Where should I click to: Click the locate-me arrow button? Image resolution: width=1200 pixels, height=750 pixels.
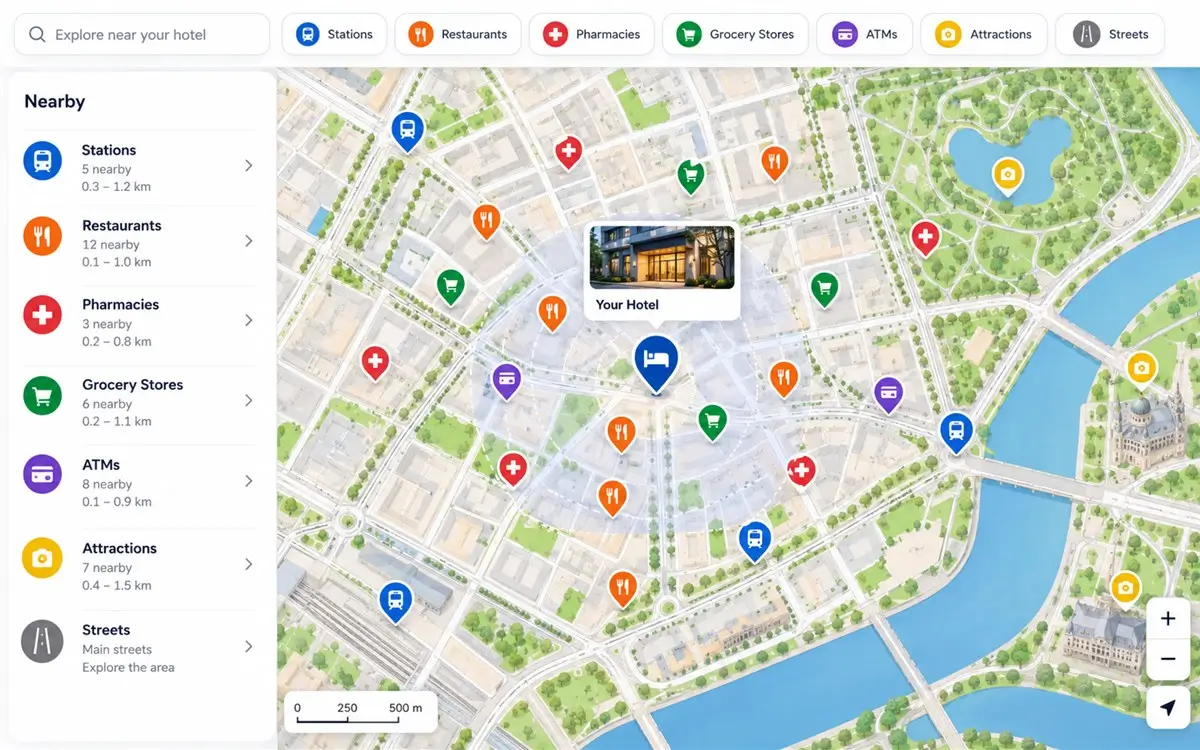[1167, 707]
